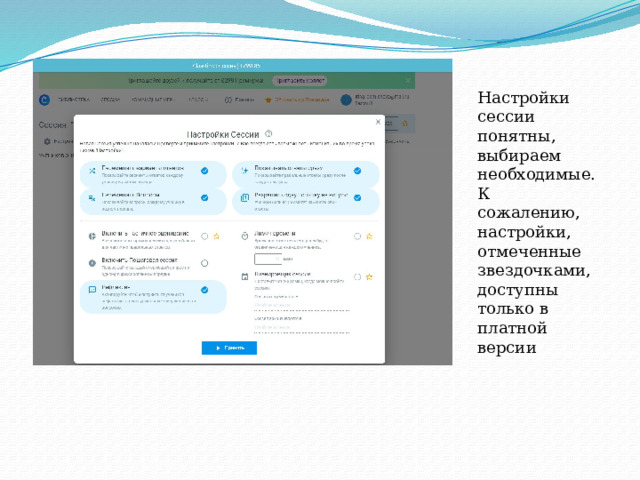Image resolution: width=640 pixels, height=480 pixels.
Task: Click the sparkle icon for showing correct answers
Action: pyautogui.click(x=244, y=171)
